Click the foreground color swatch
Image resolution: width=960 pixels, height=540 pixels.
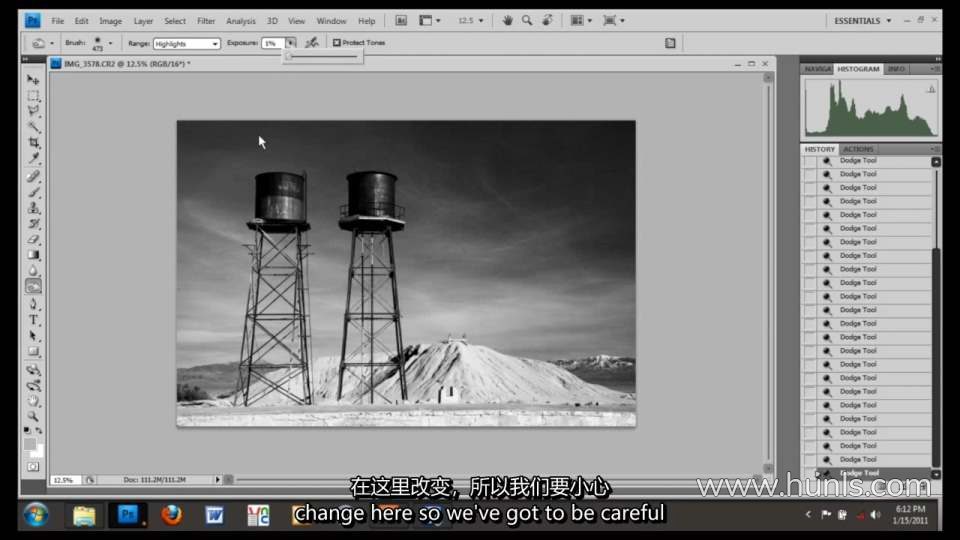(x=30, y=444)
